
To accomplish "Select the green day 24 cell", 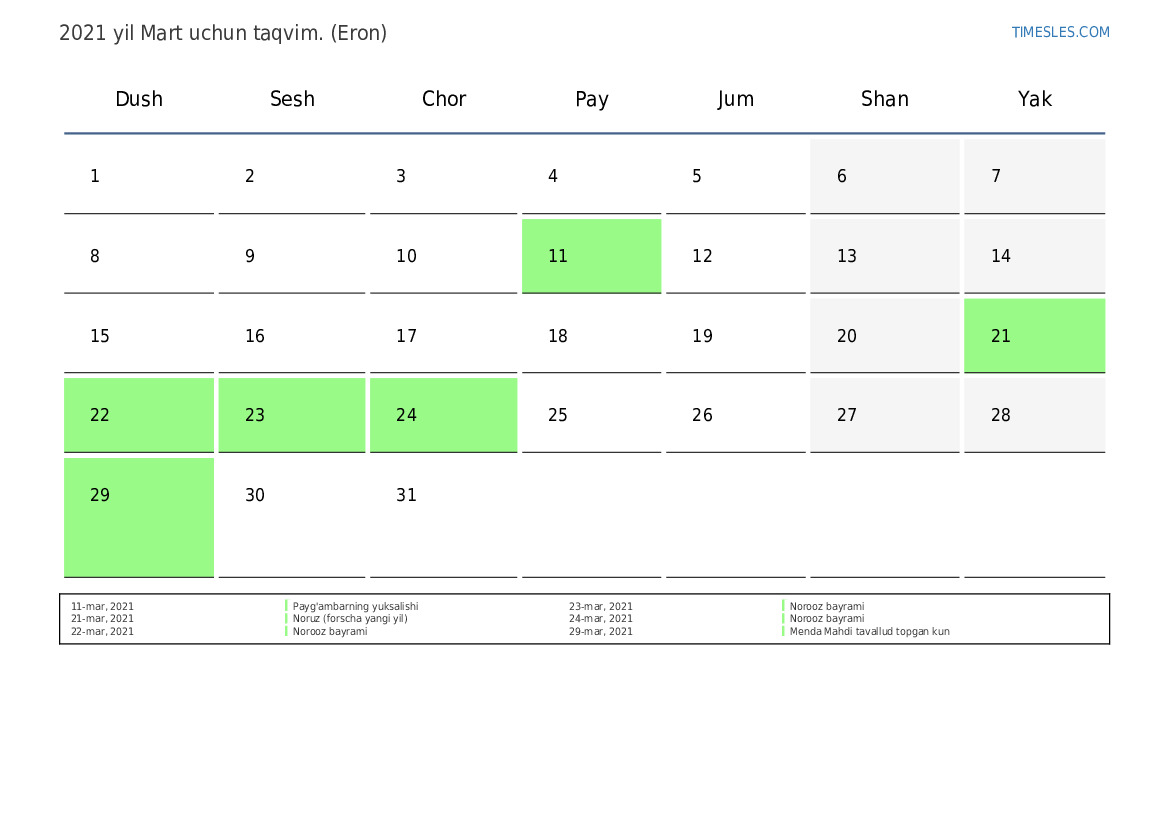I will click(443, 415).
